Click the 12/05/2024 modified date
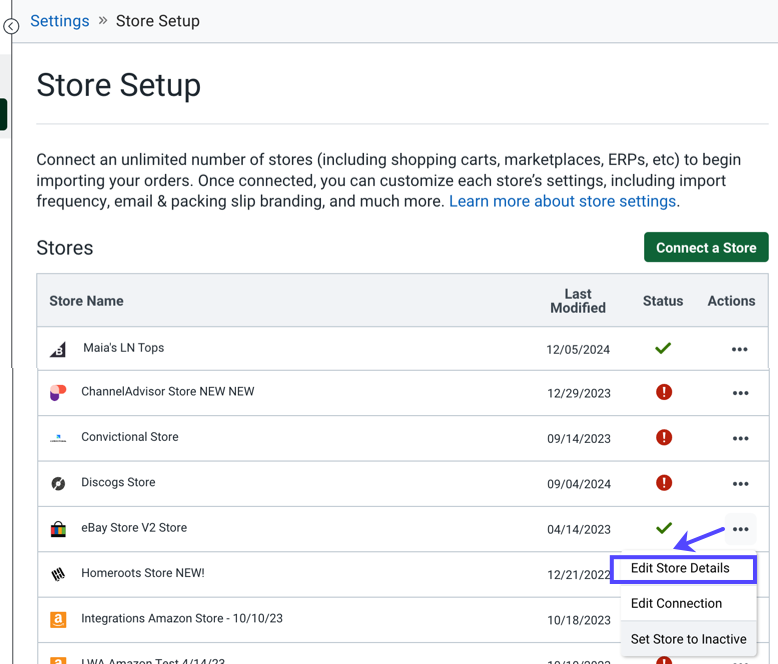Viewport: 778px width, 664px height. [x=578, y=350]
